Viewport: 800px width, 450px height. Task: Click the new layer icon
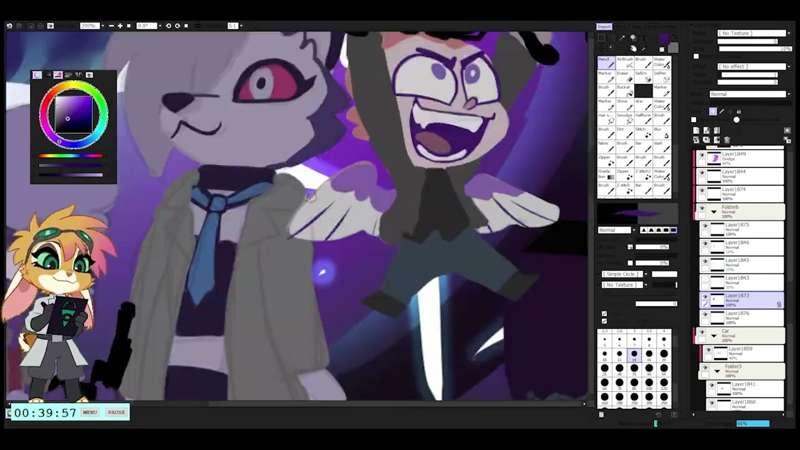point(696,131)
